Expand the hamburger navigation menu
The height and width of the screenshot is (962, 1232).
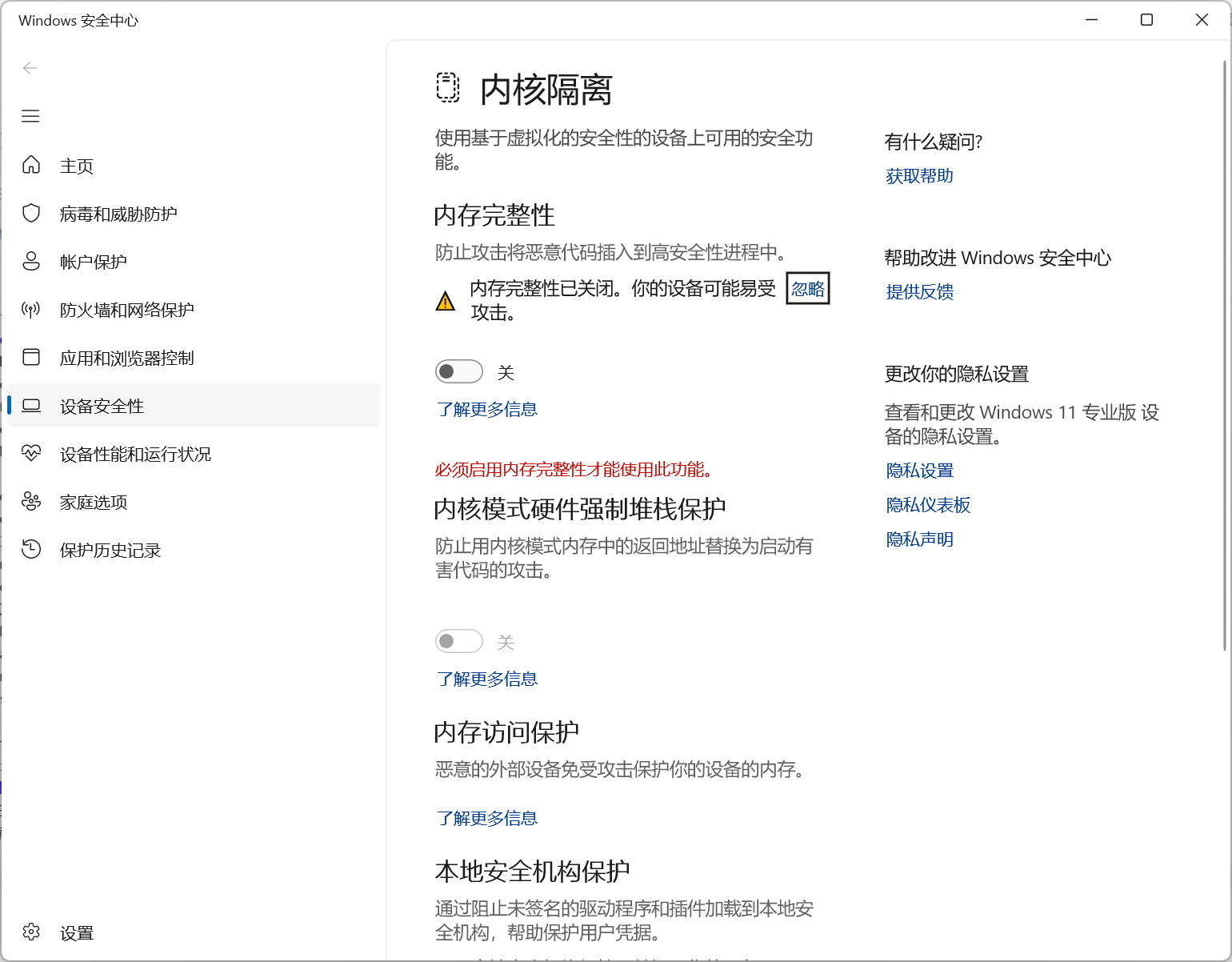click(30, 116)
